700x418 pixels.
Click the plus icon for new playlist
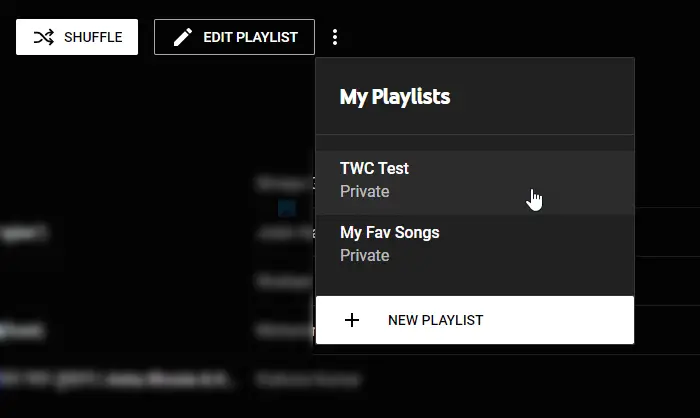point(351,320)
